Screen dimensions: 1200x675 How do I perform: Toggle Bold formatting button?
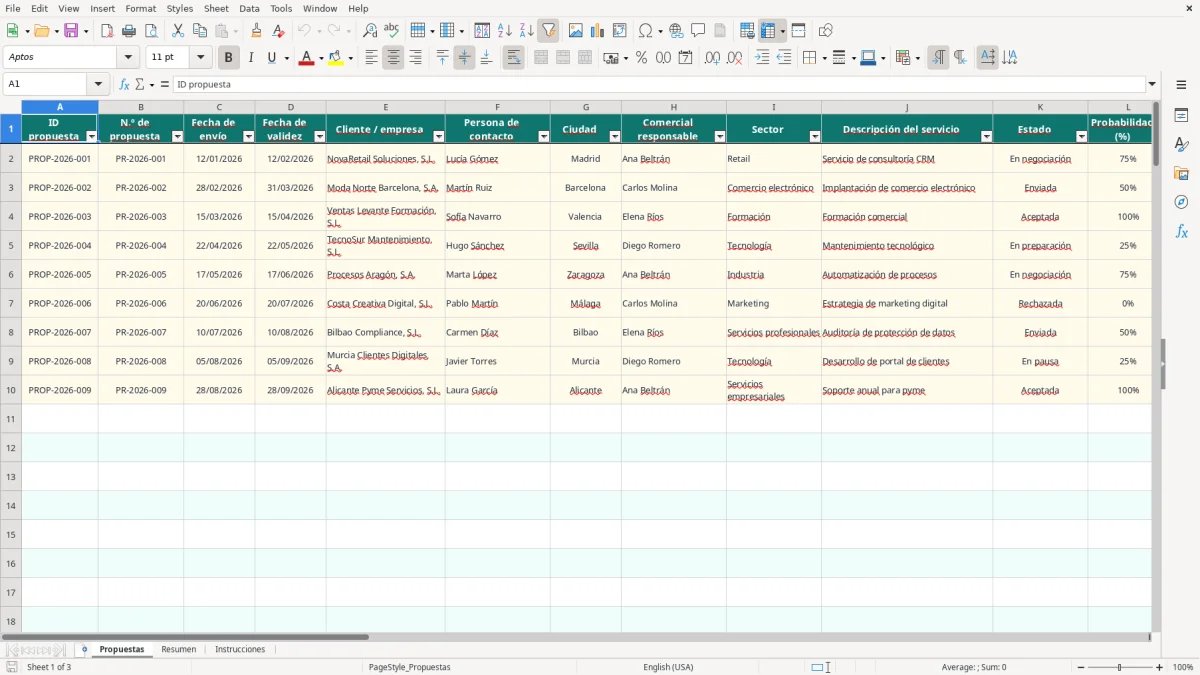click(x=228, y=58)
